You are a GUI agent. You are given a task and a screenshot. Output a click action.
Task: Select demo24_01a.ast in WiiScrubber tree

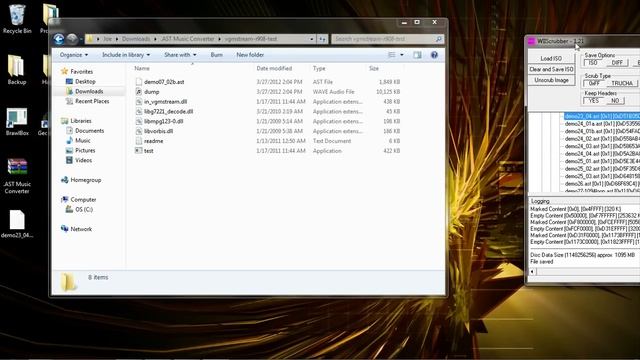[602, 124]
